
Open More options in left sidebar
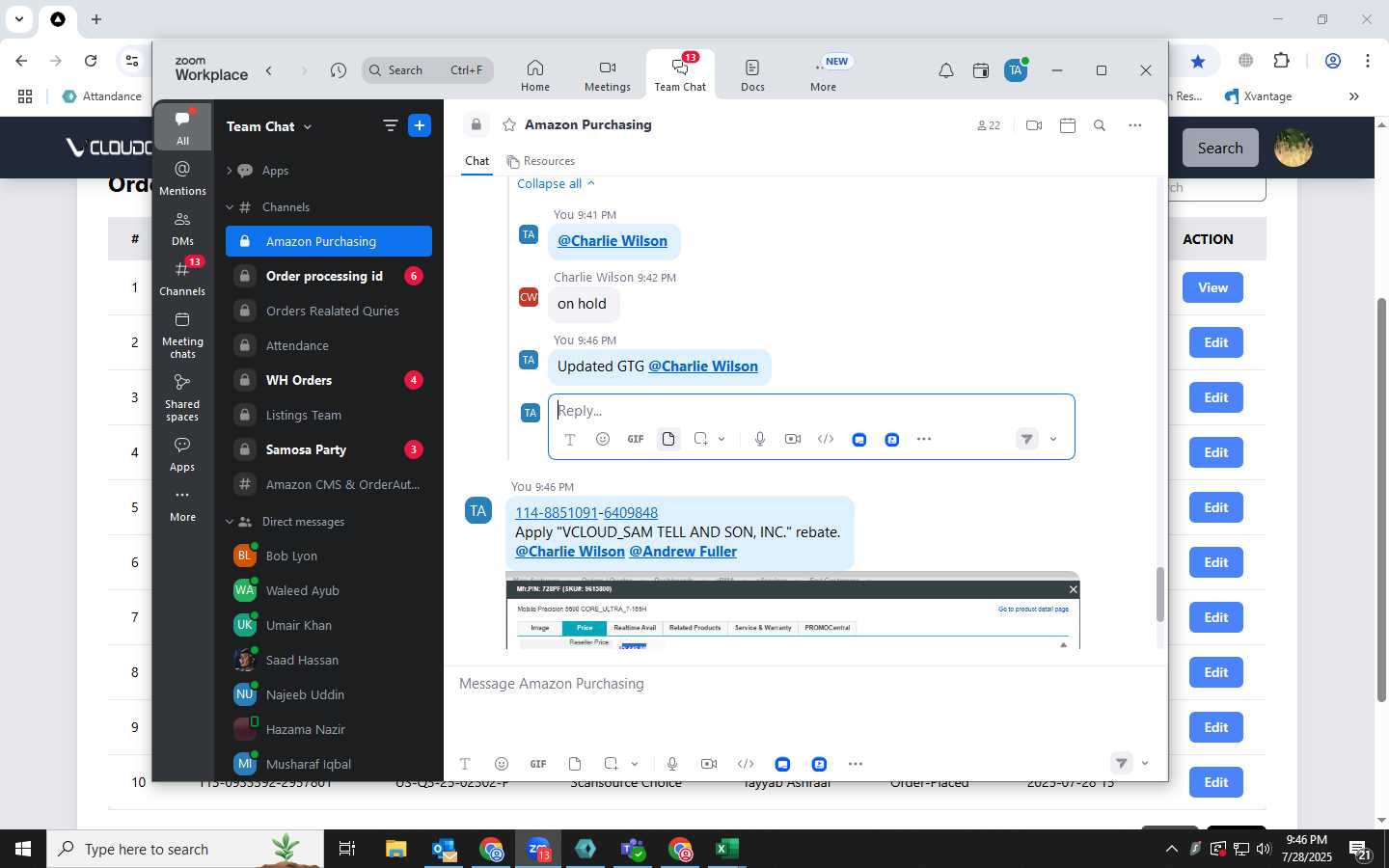pos(182,504)
